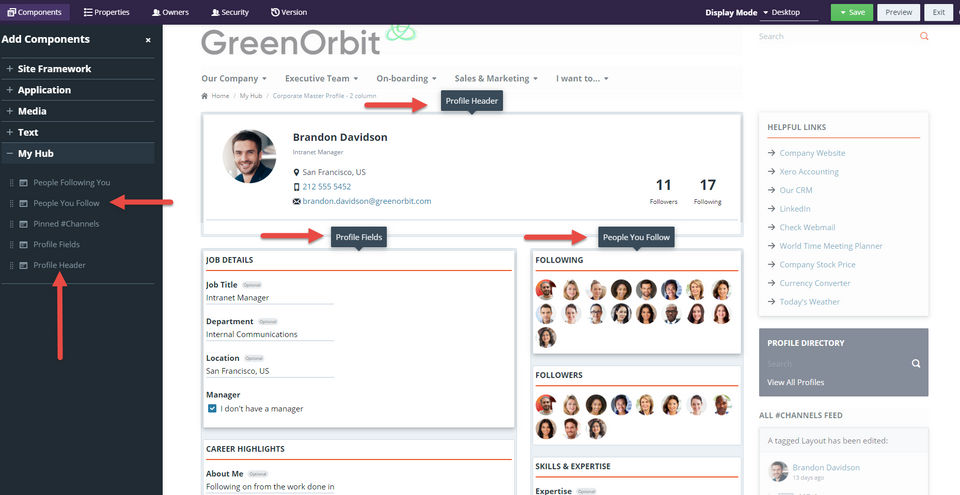The image size is (960, 495).
Task: Click the email envelope icon
Action: tap(296, 201)
